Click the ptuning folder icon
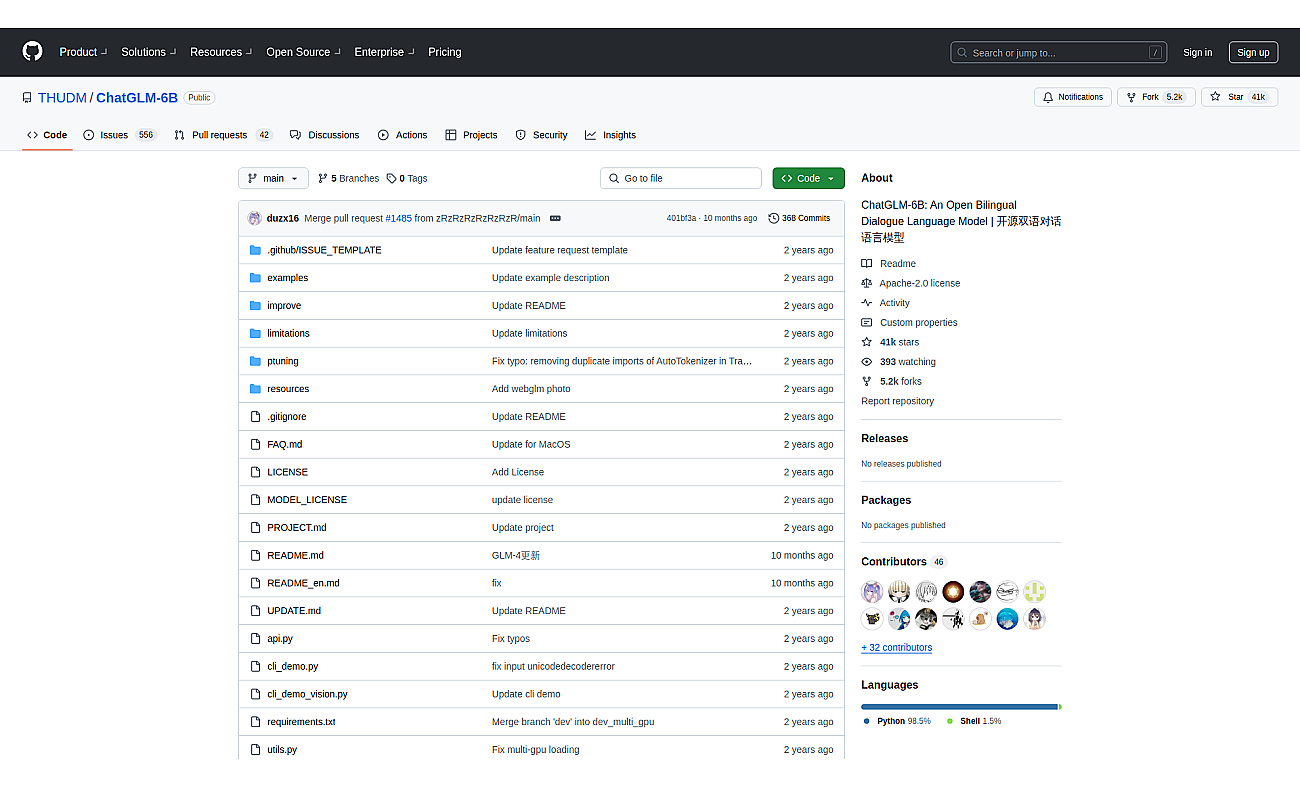This screenshot has height=788, width=1300. pos(255,361)
